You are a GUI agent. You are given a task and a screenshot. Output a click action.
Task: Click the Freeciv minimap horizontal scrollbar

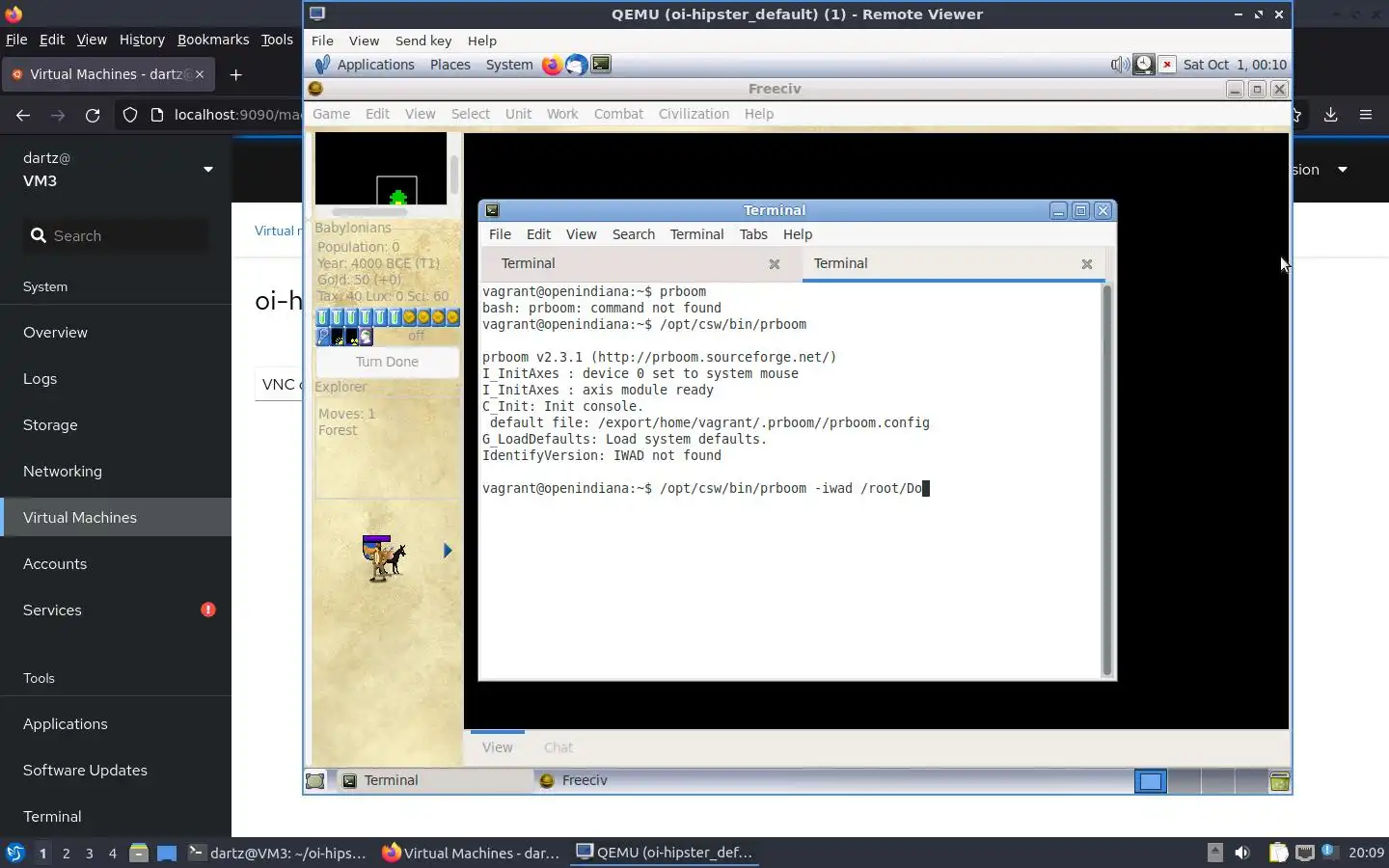[370, 211]
